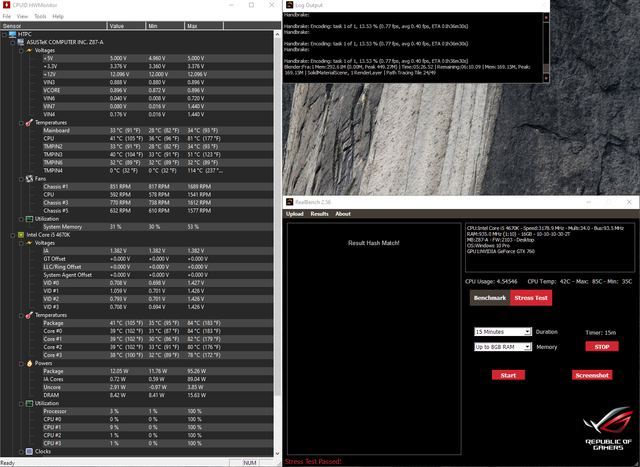The height and width of the screenshot is (467, 640).
Task: Click the motherboard Temperatures thermometer icon
Action: (29, 122)
